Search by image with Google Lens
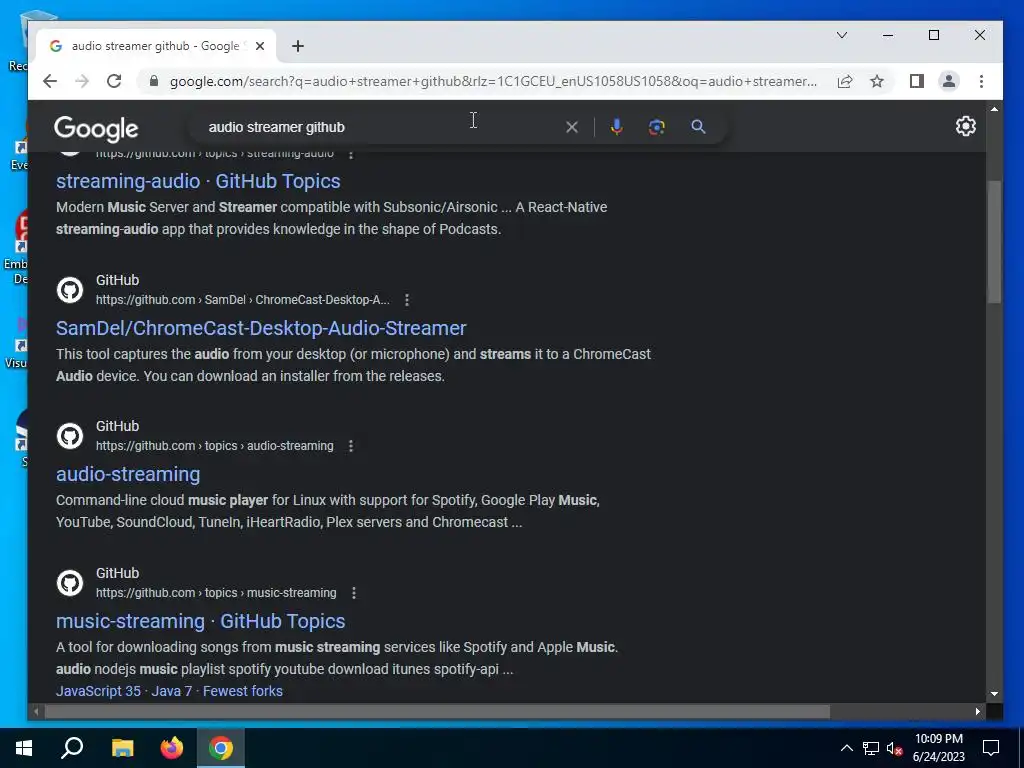This screenshot has width=1024, height=768. point(656,127)
